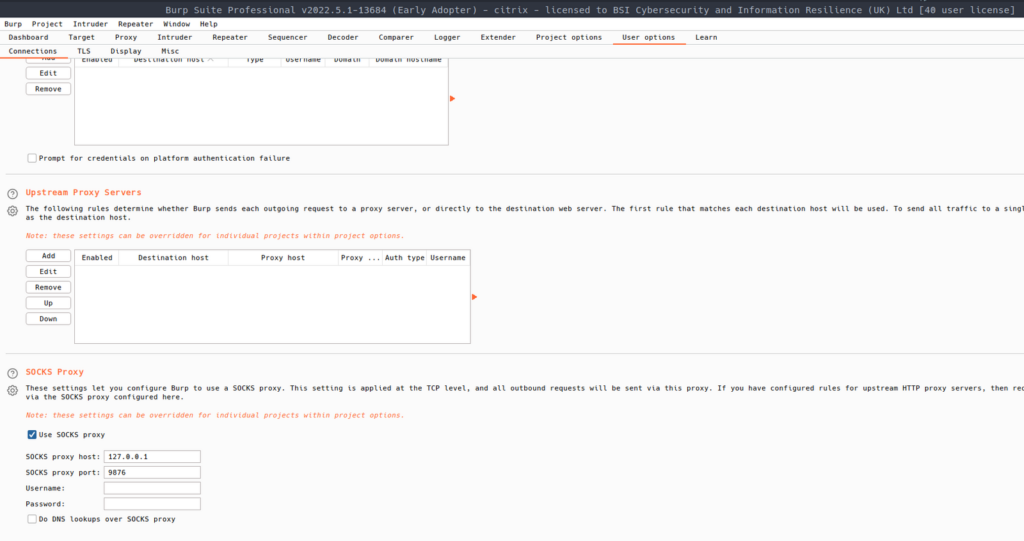Screen dimensions: 1024x541
Task: Switch to the Decoder tab
Action: pyautogui.click(x=343, y=37)
